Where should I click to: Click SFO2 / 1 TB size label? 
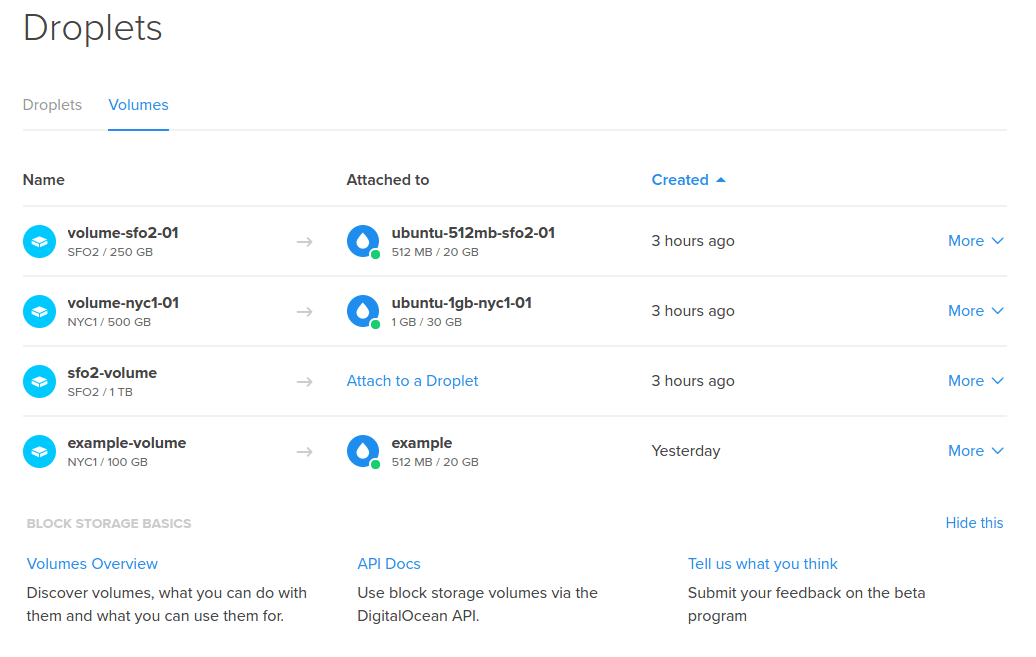click(x=100, y=392)
